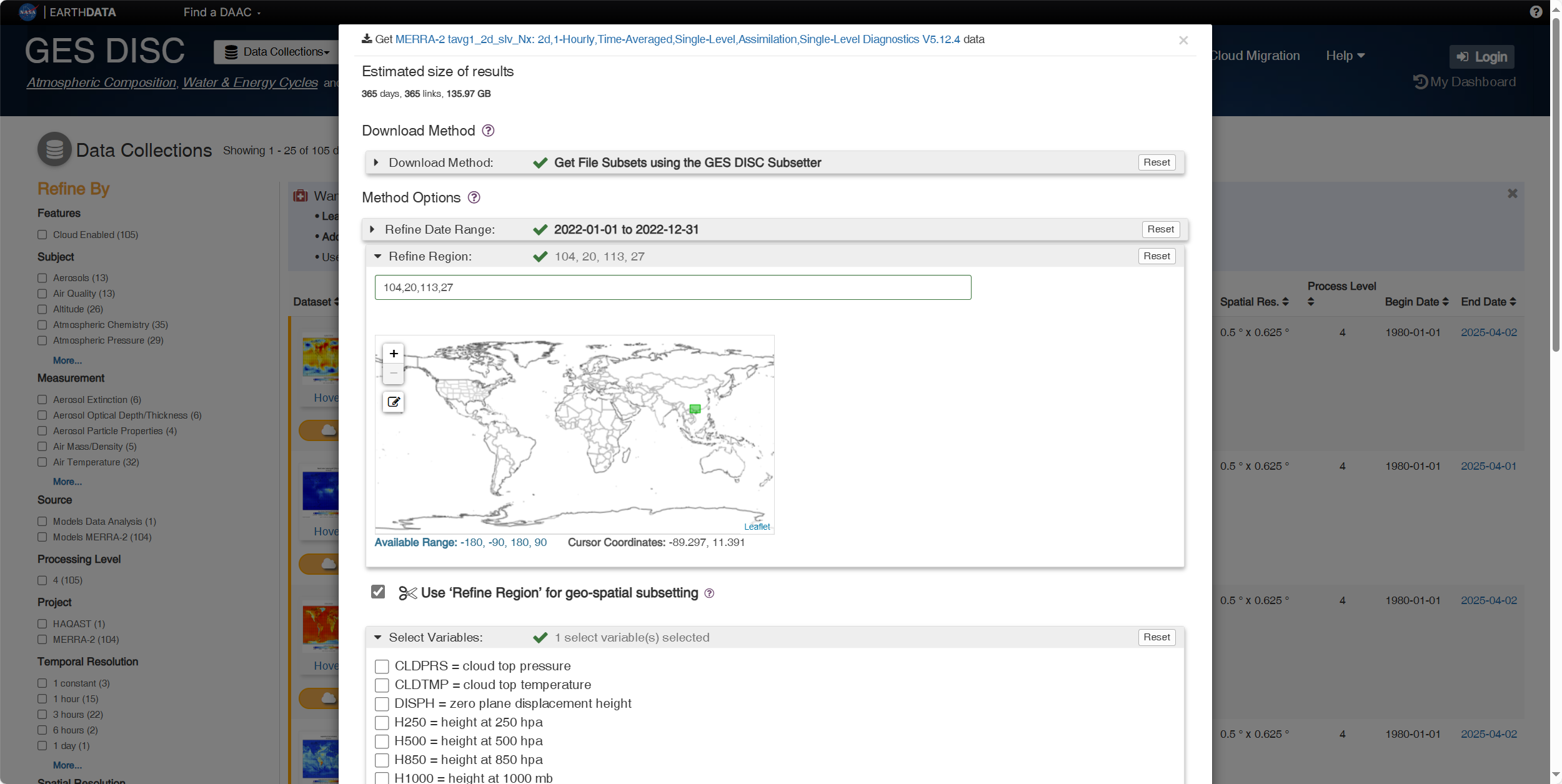Reset the Refine Region option
The image size is (1562, 784).
1157,256
